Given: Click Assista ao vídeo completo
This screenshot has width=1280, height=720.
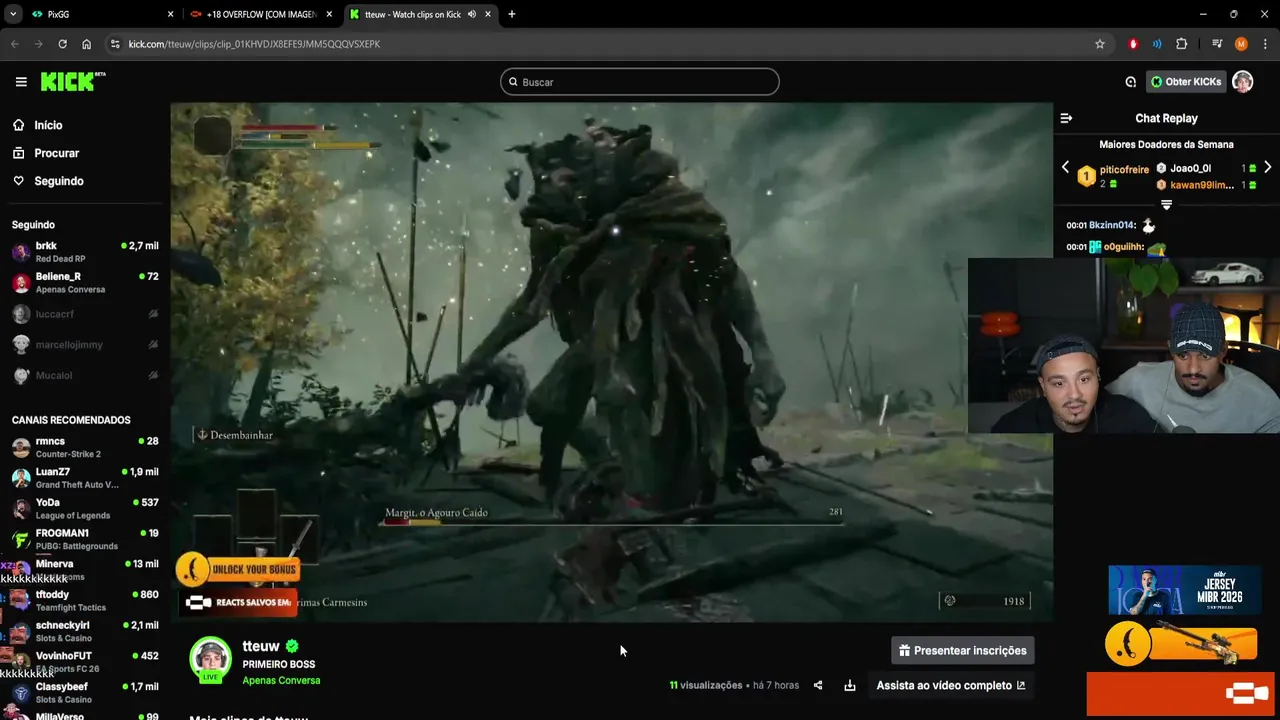Looking at the screenshot, I should (951, 685).
